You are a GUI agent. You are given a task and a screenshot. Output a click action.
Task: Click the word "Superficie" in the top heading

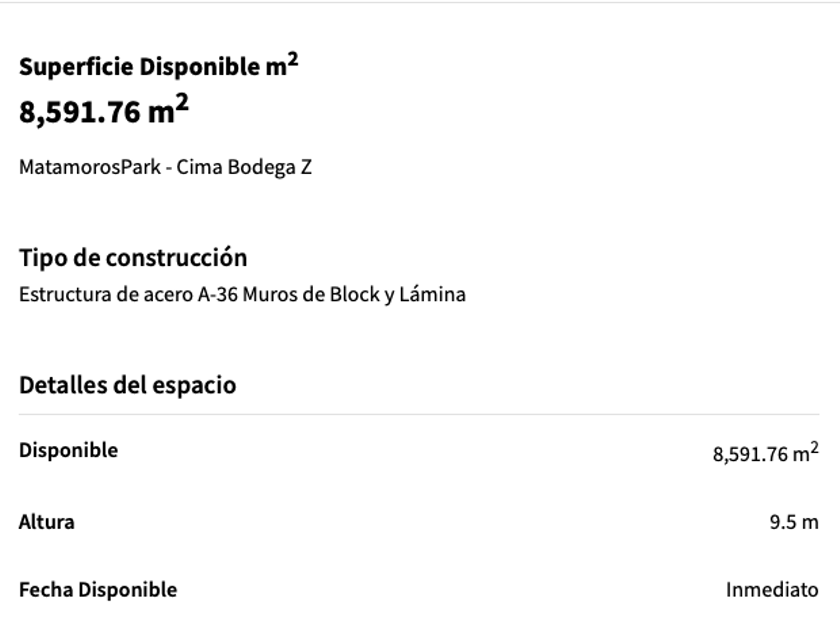click(x=76, y=68)
